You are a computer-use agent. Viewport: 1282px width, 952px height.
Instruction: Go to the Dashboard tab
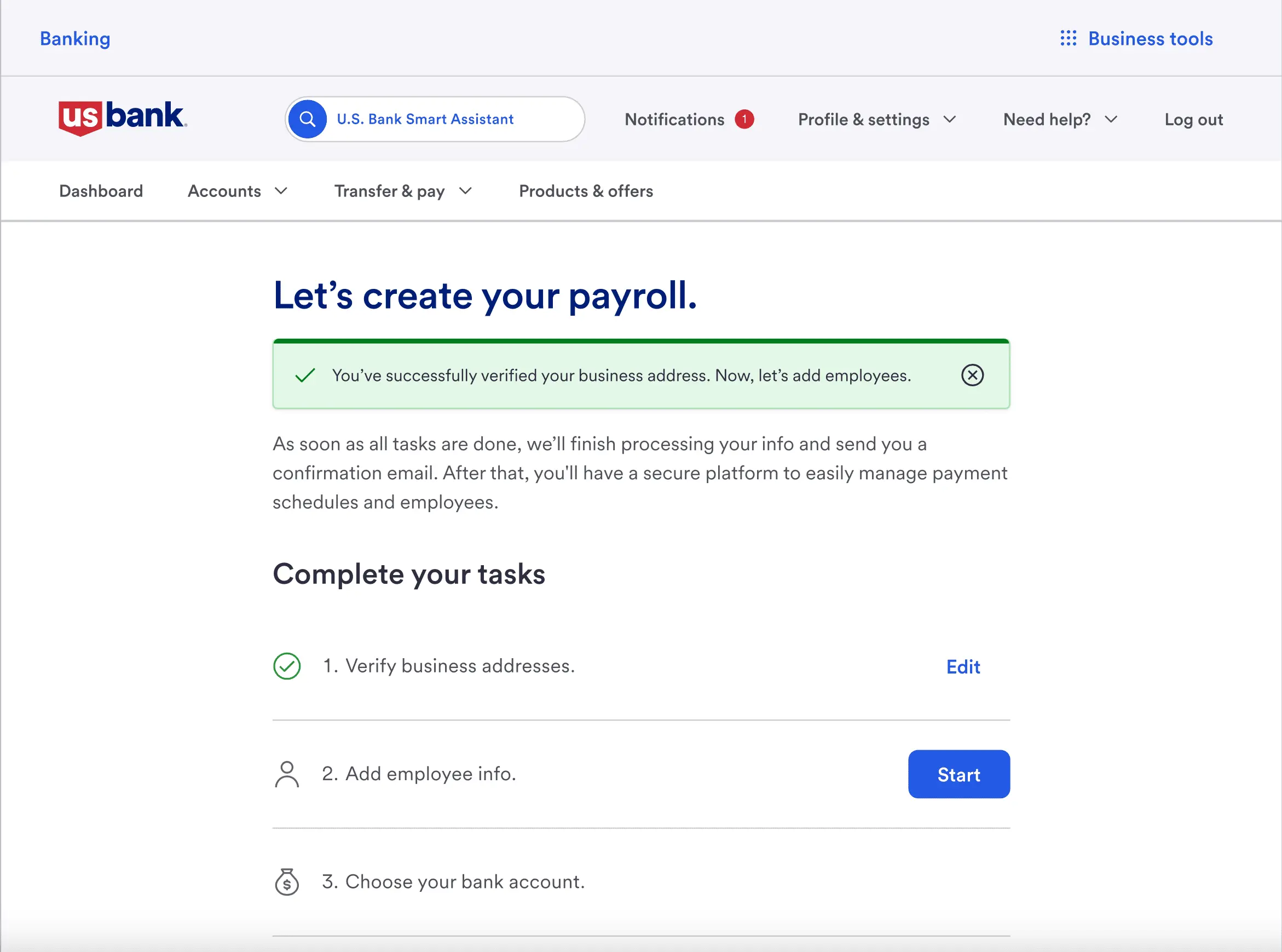click(101, 191)
